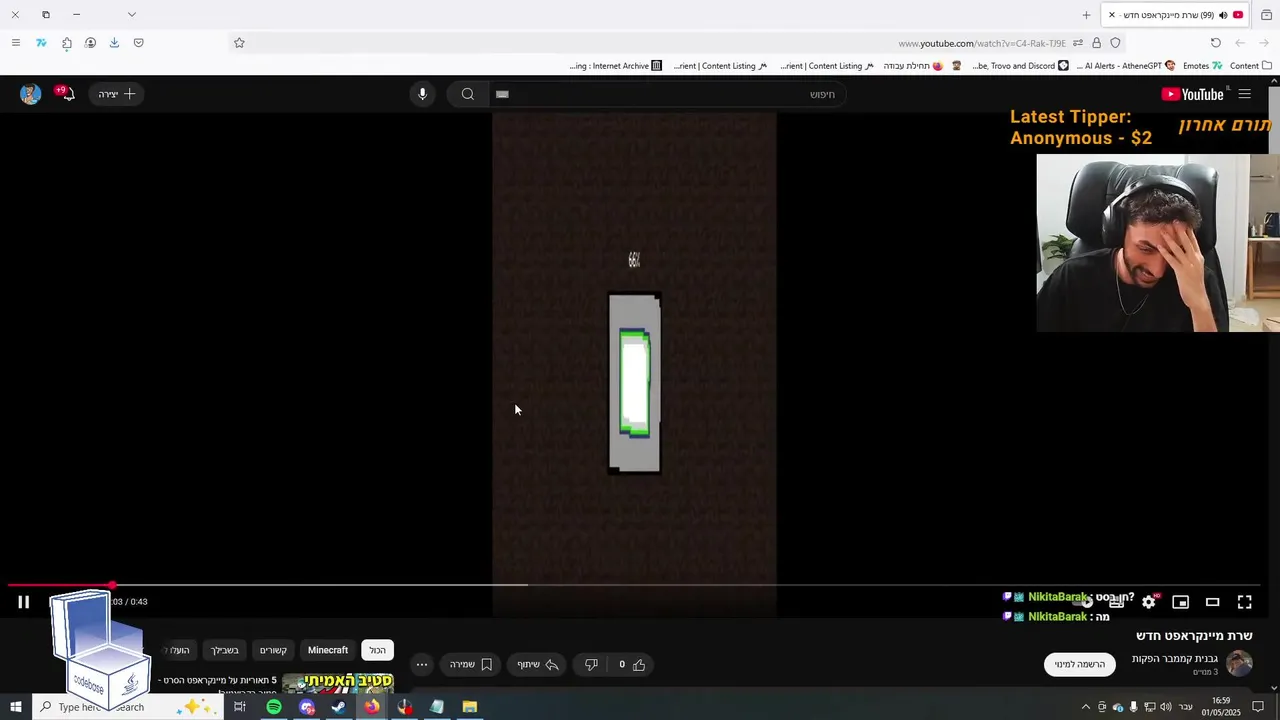This screenshot has height=720, width=1280.
Task: Go to YouTube home via the logo
Action: coord(1193,94)
